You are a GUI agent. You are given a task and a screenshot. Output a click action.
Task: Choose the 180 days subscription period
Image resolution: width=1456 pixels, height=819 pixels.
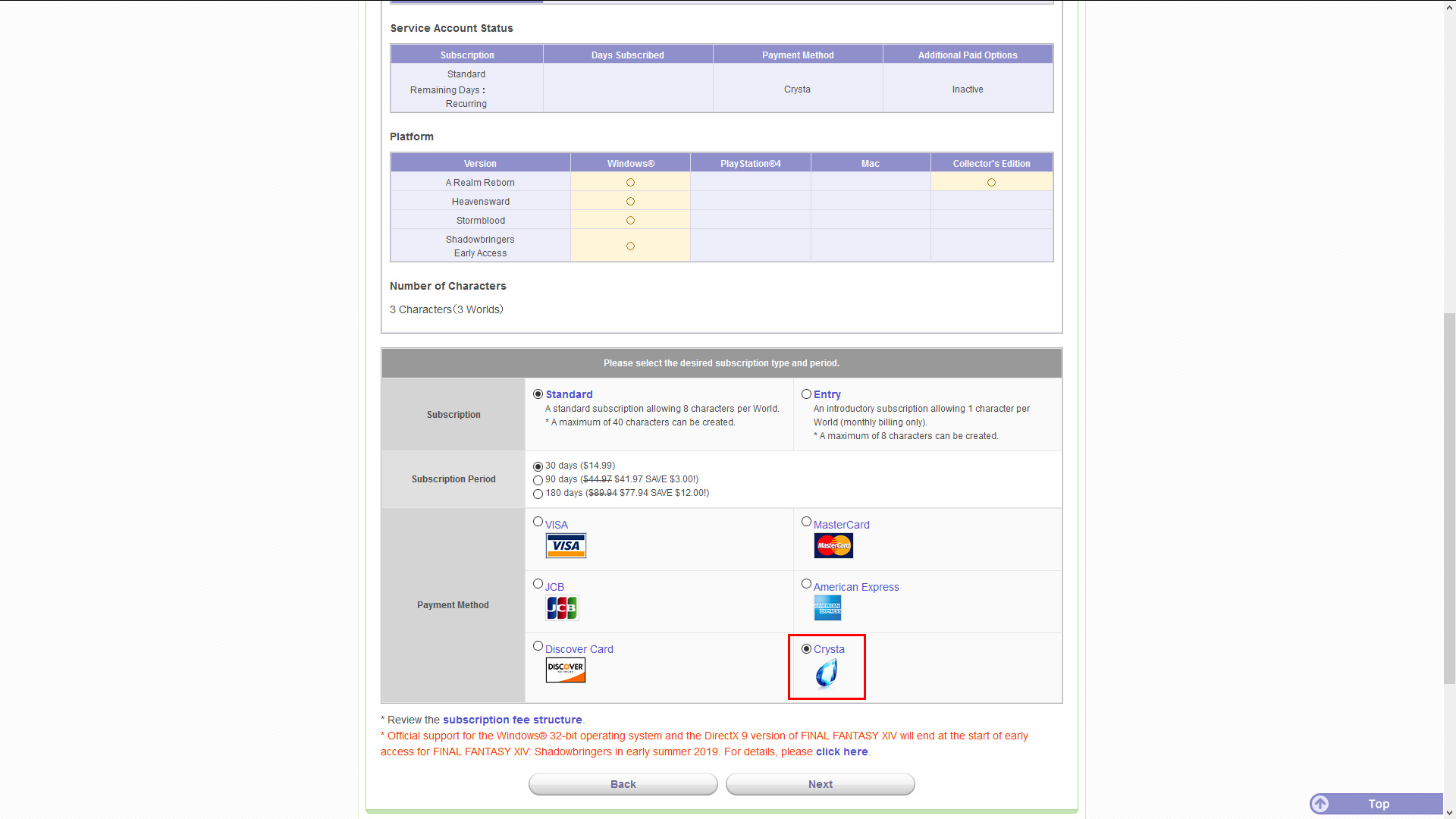pos(538,494)
